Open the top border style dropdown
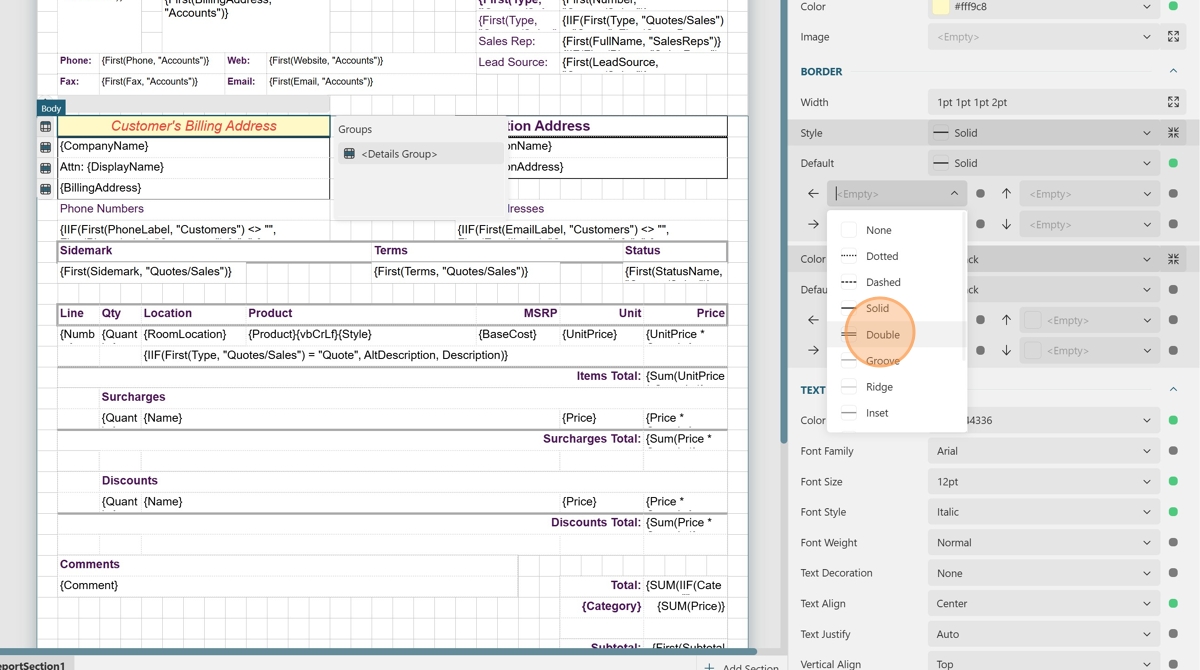The width and height of the screenshot is (1200, 670). pos(1089,194)
